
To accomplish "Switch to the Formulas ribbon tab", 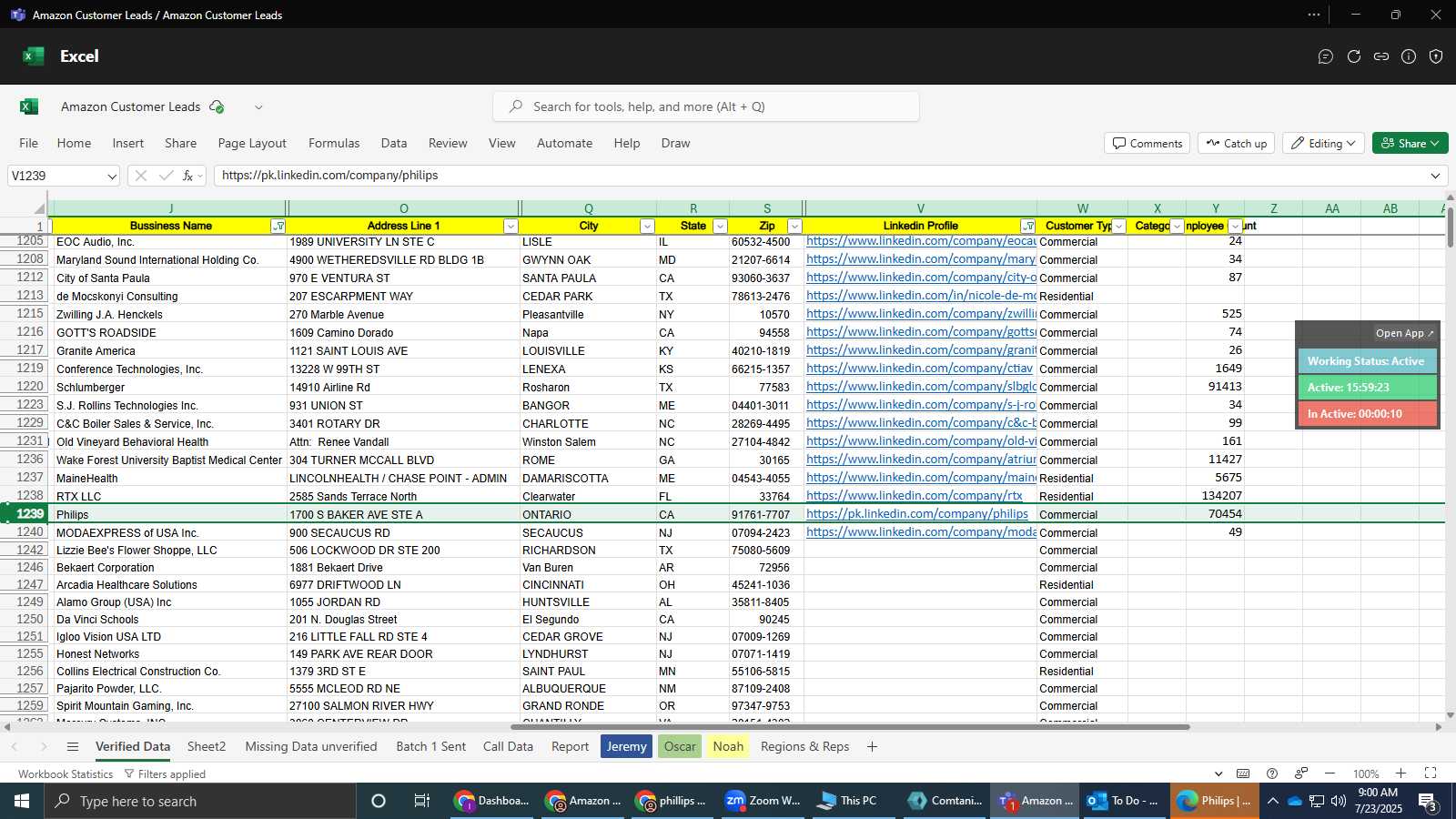I will tap(334, 143).
